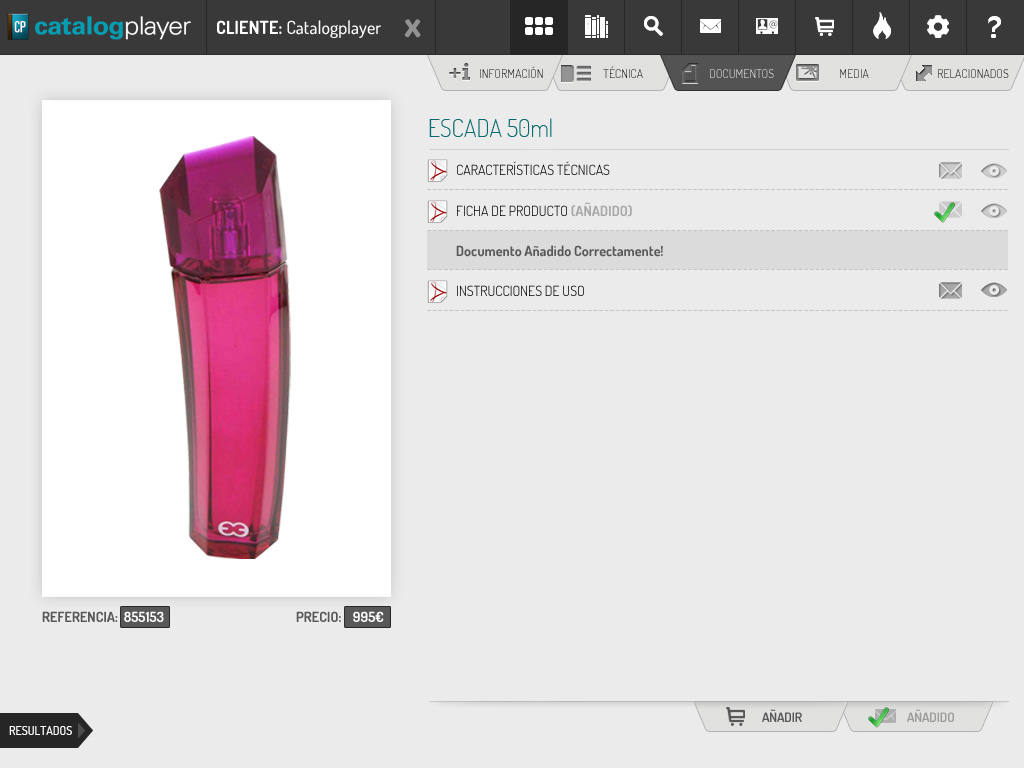Click the Escada perfume product image
The height and width of the screenshot is (768, 1024).
(x=216, y=348)
